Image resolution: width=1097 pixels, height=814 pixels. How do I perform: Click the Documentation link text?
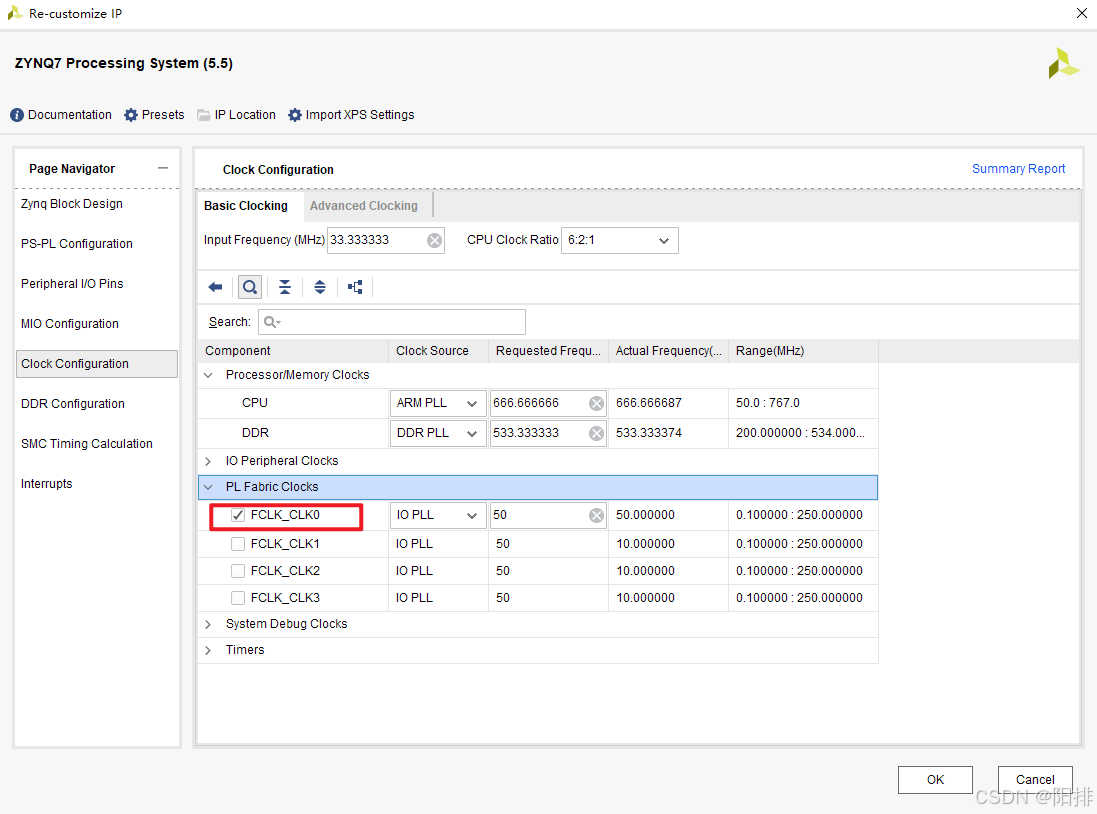click(69, 115)
